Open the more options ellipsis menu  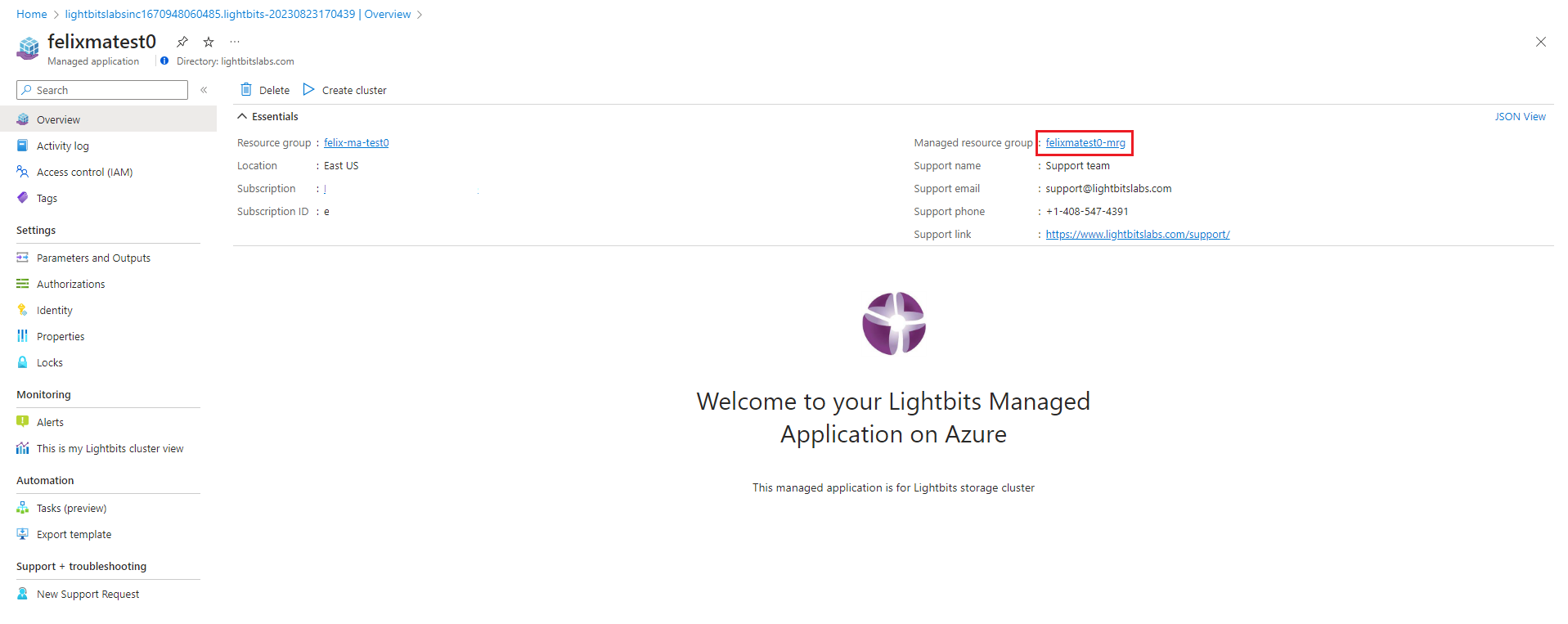tap(235, 42)
